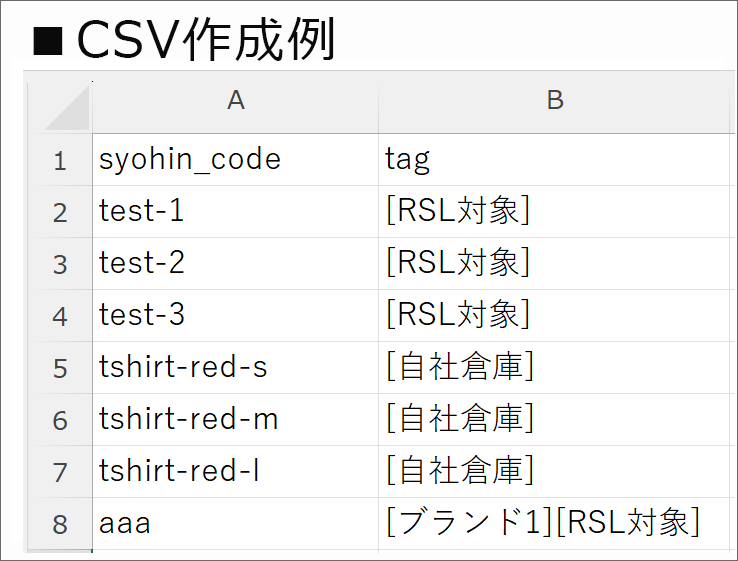Image resolution: width=738 pixels, height=561 pixels.
Task: Click cell tshirt-red-s
Action: click(235, 368)
